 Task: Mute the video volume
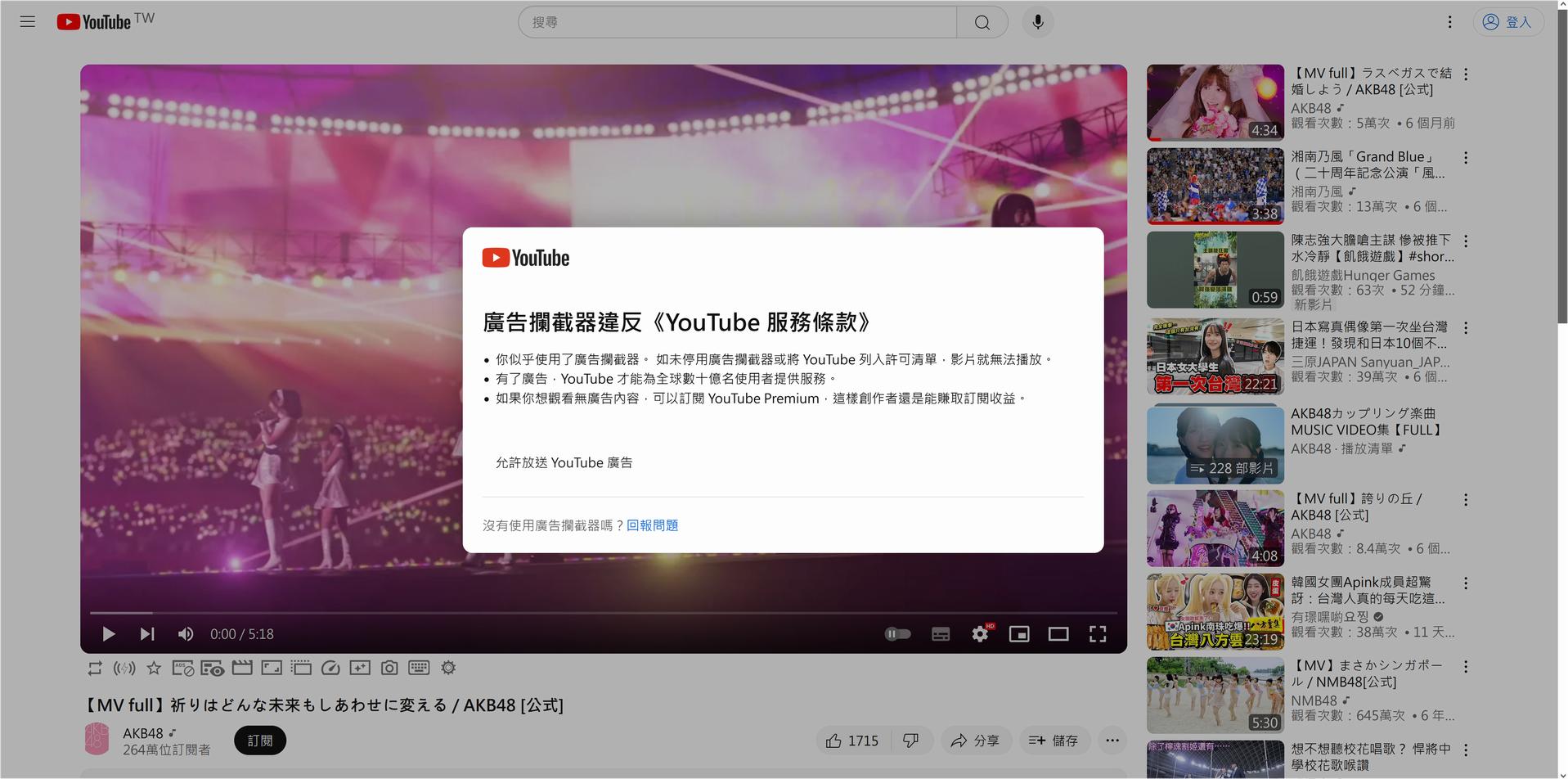[x=186, y=634]
